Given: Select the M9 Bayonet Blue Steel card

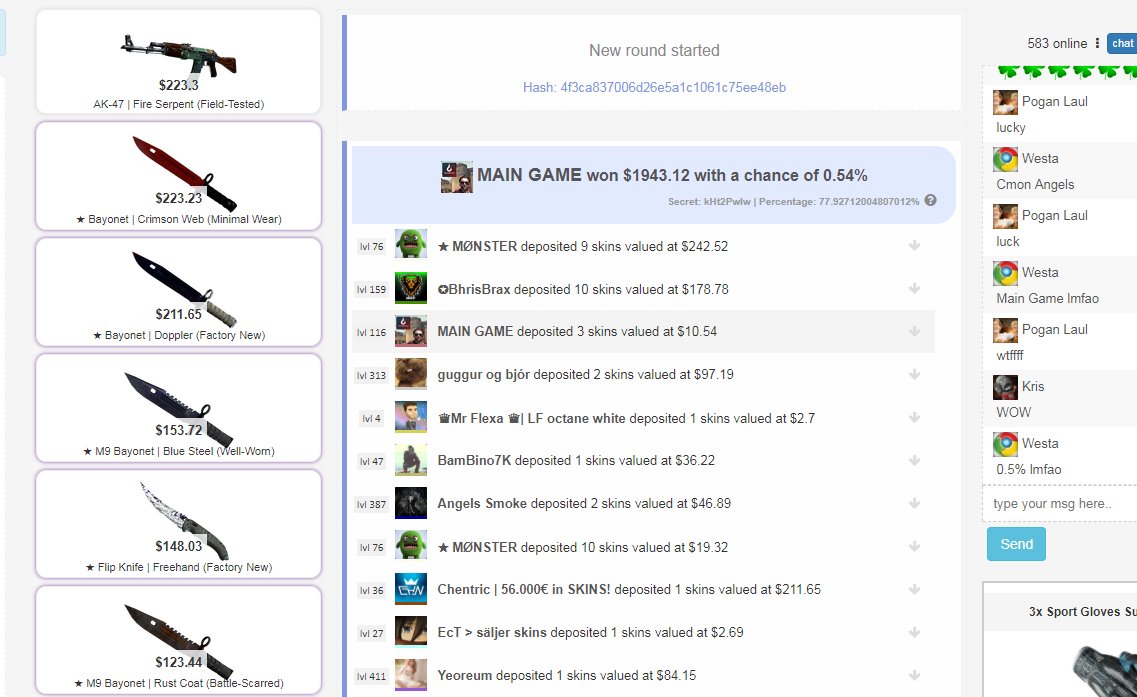Looking at the screenshot, I should coord(178,408).
